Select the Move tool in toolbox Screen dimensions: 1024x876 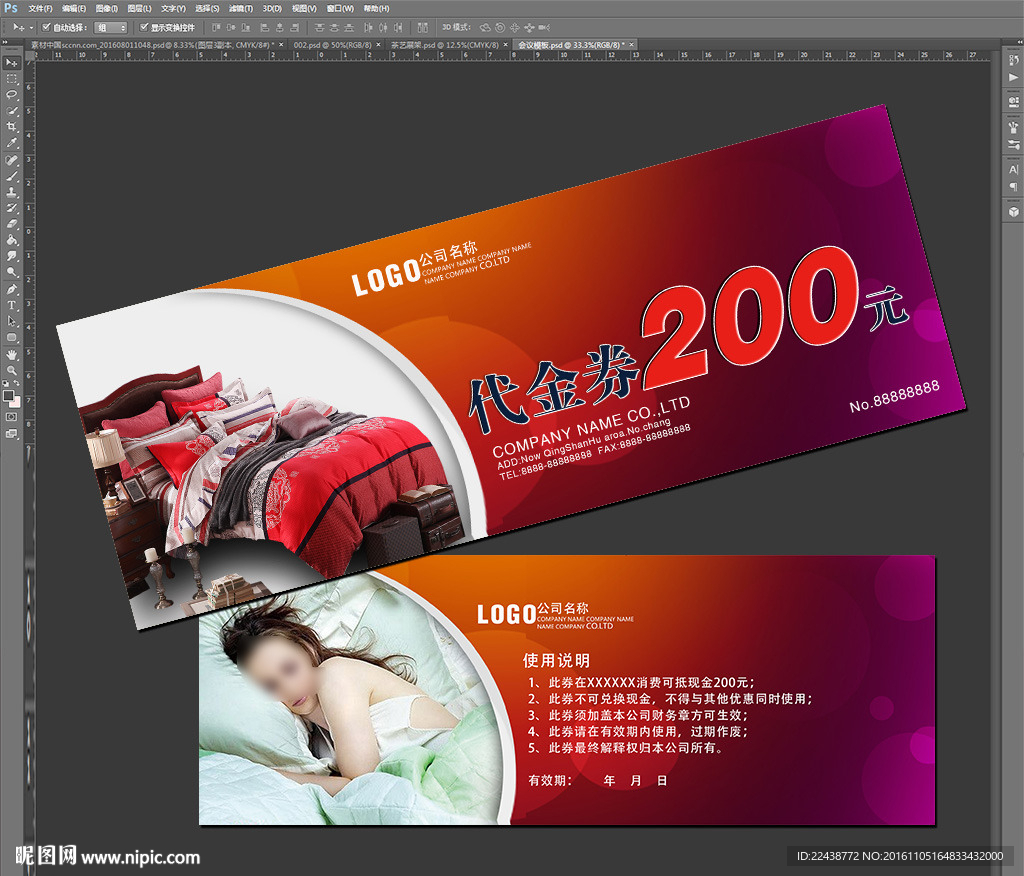tap(11, 63)
